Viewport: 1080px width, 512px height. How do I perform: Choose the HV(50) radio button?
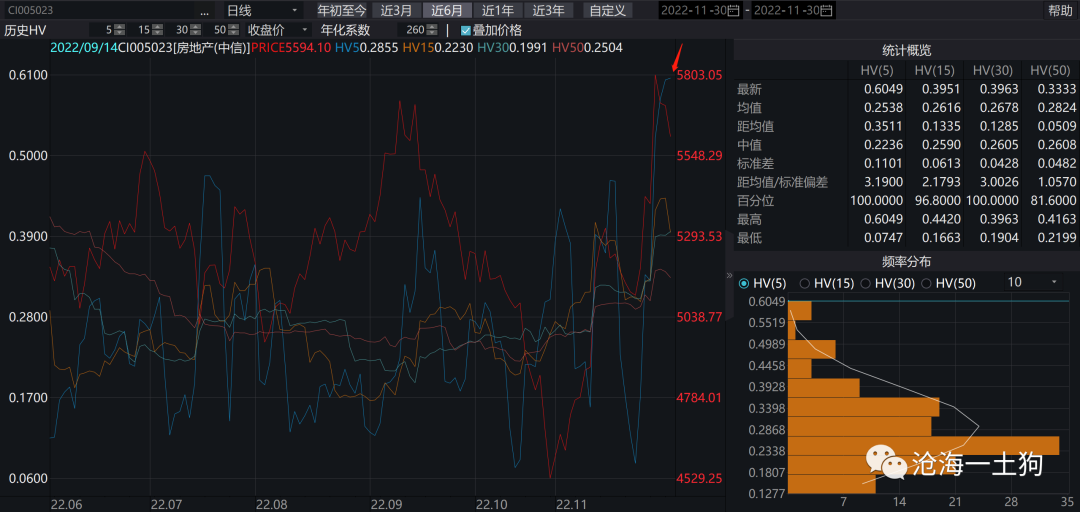[927, 283]
